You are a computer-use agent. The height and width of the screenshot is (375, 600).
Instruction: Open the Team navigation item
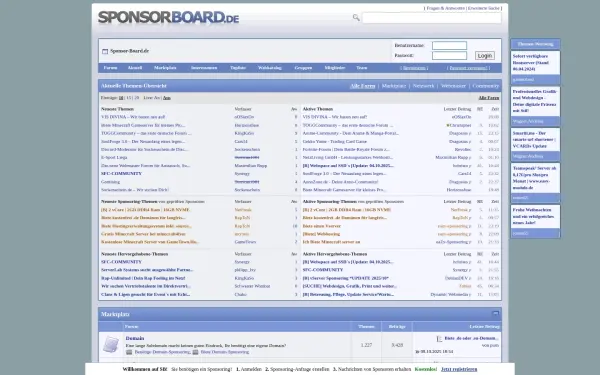click(x=362, y=68)
